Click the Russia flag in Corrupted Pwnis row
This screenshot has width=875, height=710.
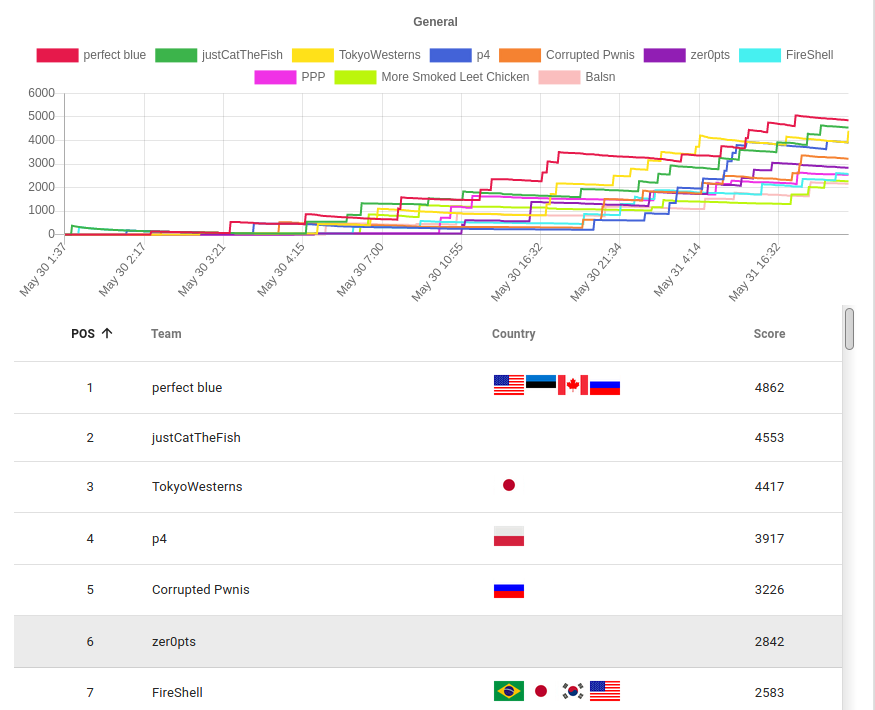[x=509, y=590]
